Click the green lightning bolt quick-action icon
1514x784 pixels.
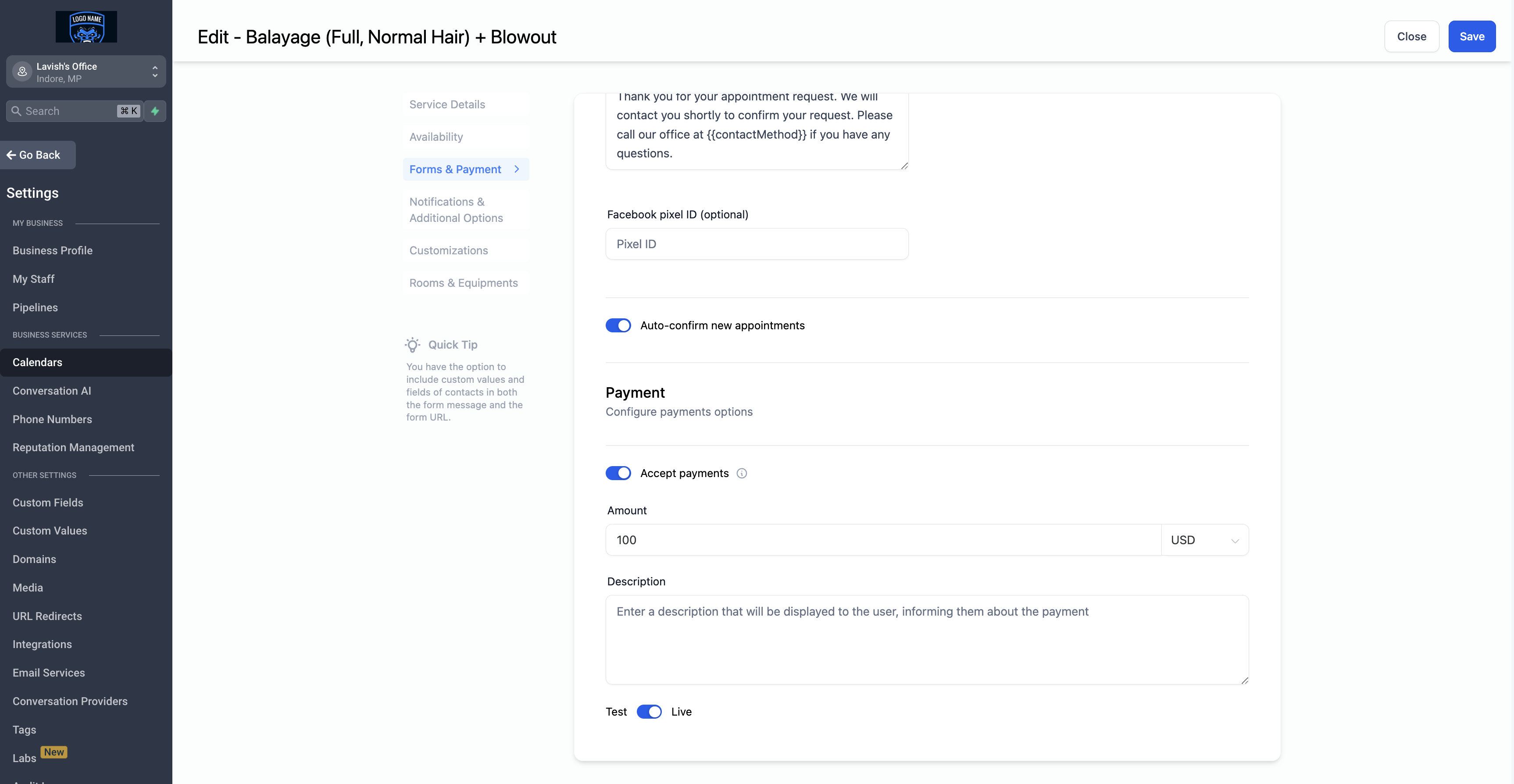point(155,111)
